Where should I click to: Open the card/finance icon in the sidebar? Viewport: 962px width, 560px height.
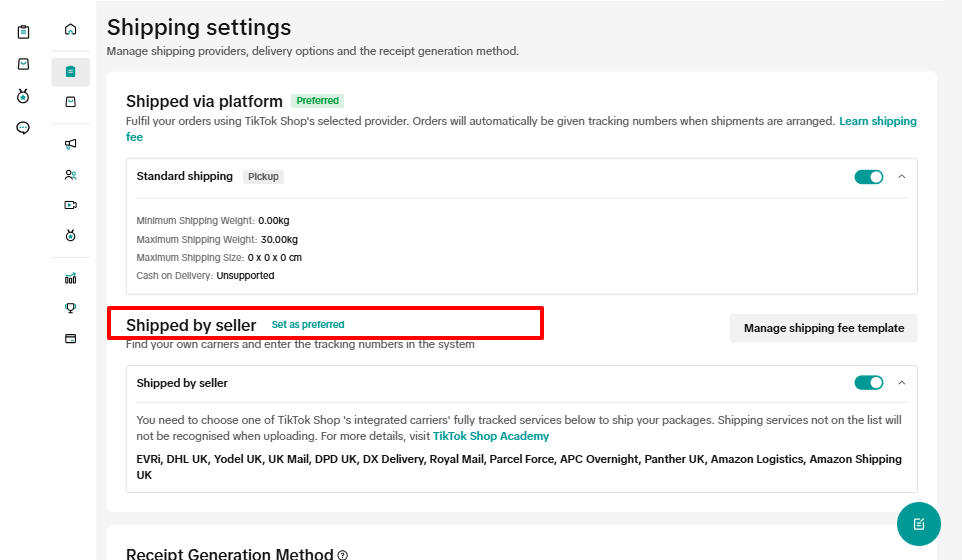click(x=70, y=339)
